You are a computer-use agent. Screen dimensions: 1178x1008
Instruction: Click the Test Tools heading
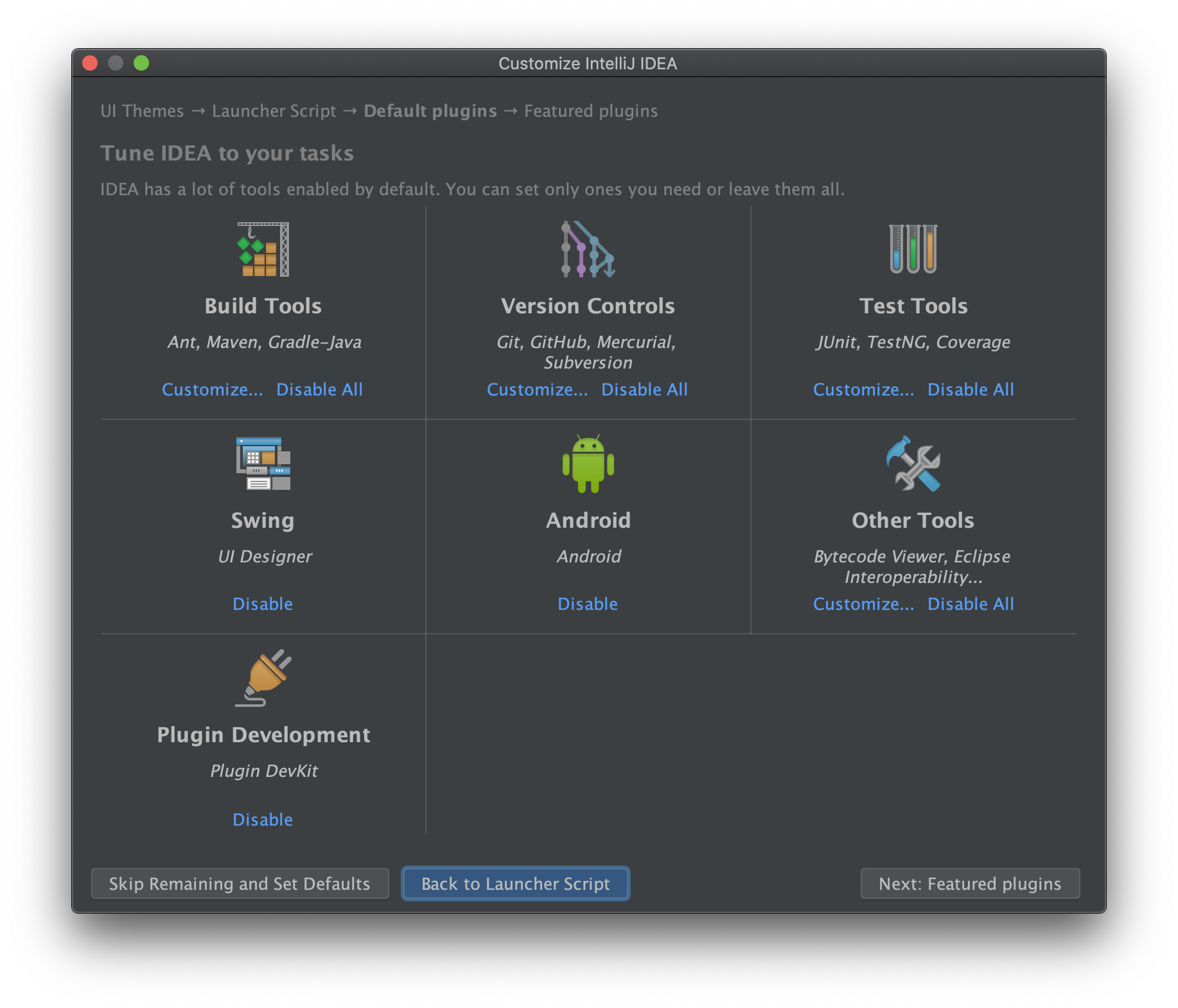tap(913, 306)
